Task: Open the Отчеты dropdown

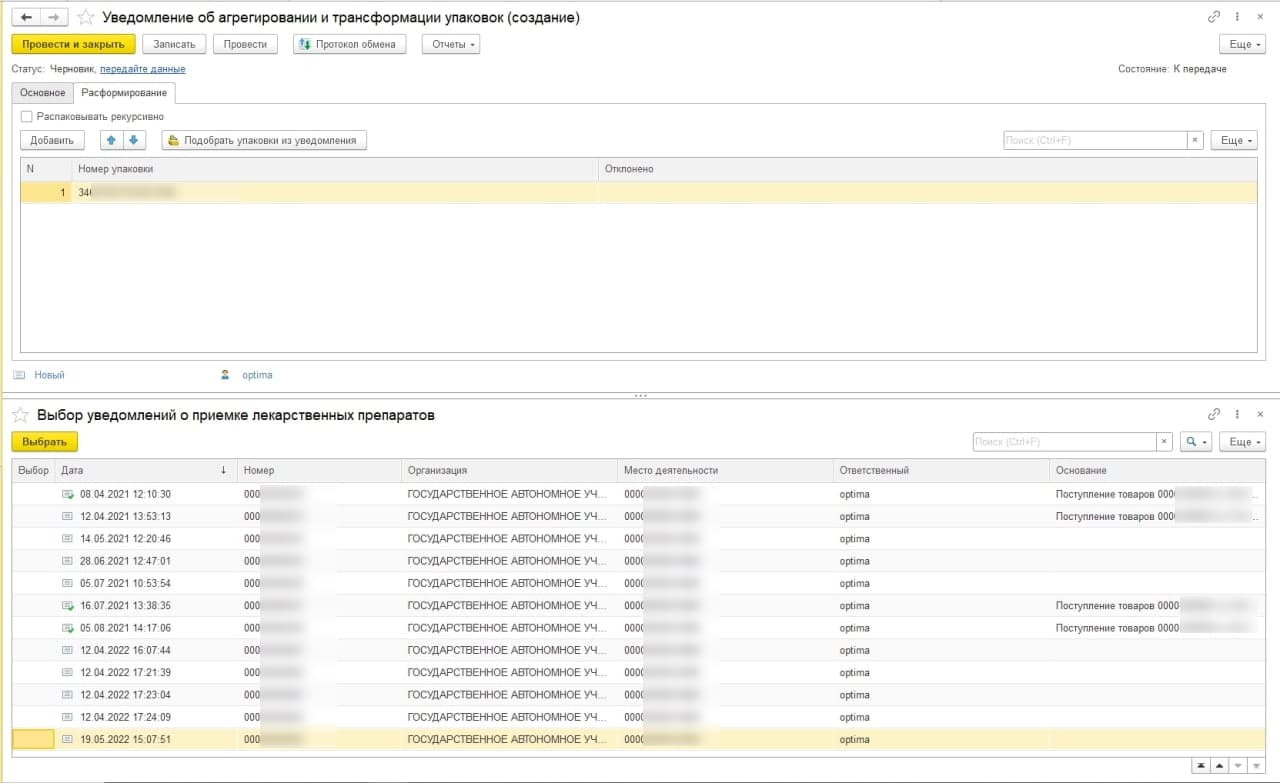Action: coord(451,44)
